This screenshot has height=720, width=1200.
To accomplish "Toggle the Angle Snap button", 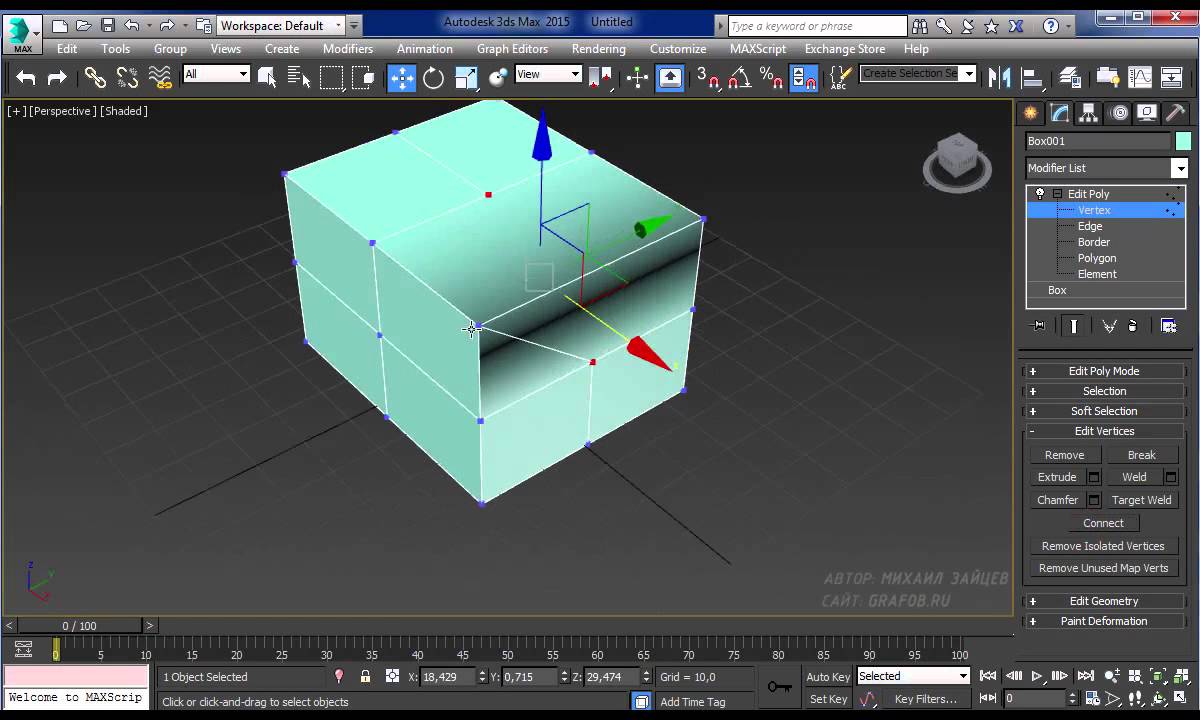I will pos(740,77).
